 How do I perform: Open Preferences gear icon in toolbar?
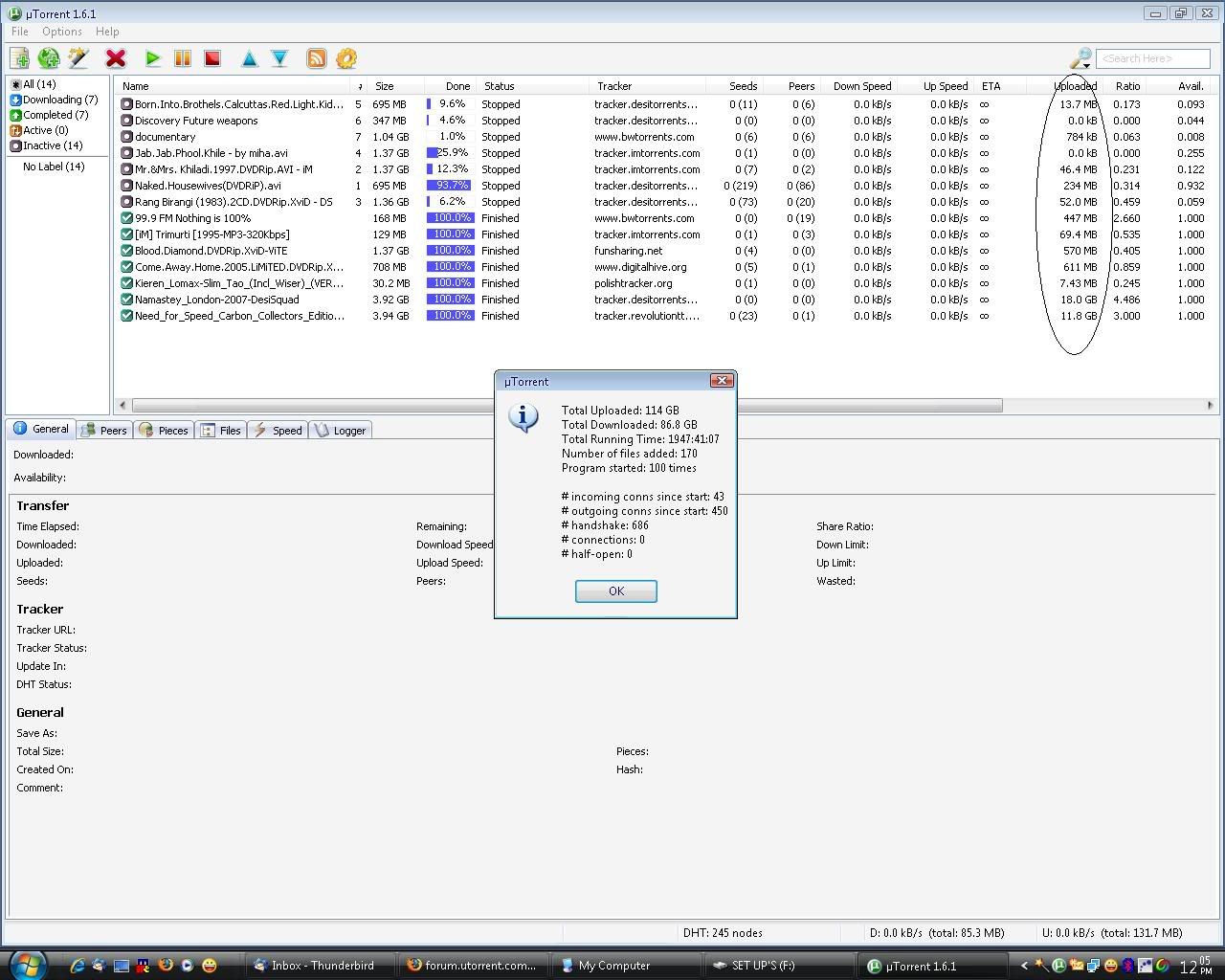coord(346,58)
